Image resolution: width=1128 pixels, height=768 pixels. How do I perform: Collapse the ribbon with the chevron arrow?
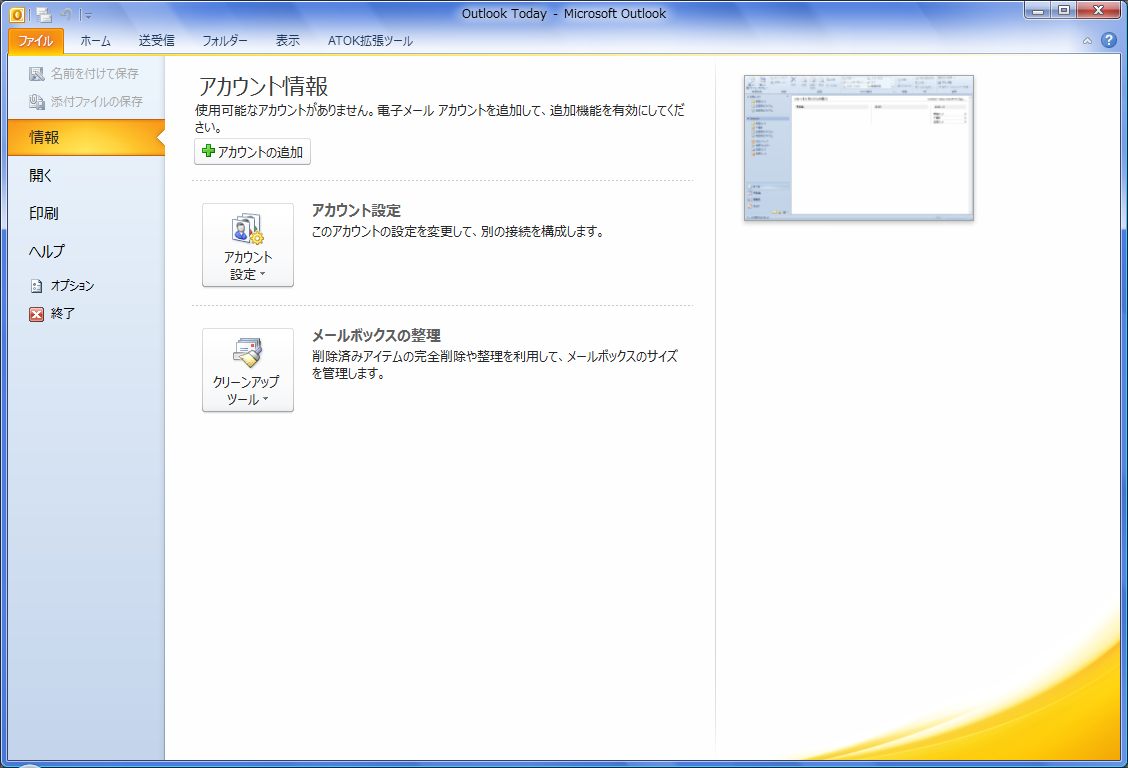[x=1087, y=41]
